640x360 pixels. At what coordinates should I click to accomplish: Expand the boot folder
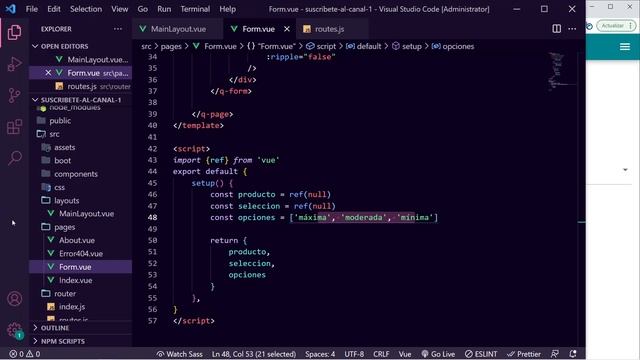click(x=56, y=161)
